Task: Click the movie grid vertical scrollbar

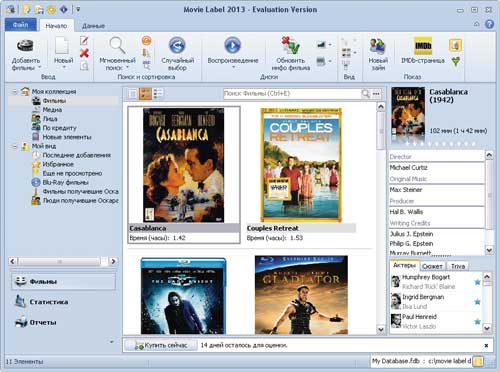Action: [381, 218]
